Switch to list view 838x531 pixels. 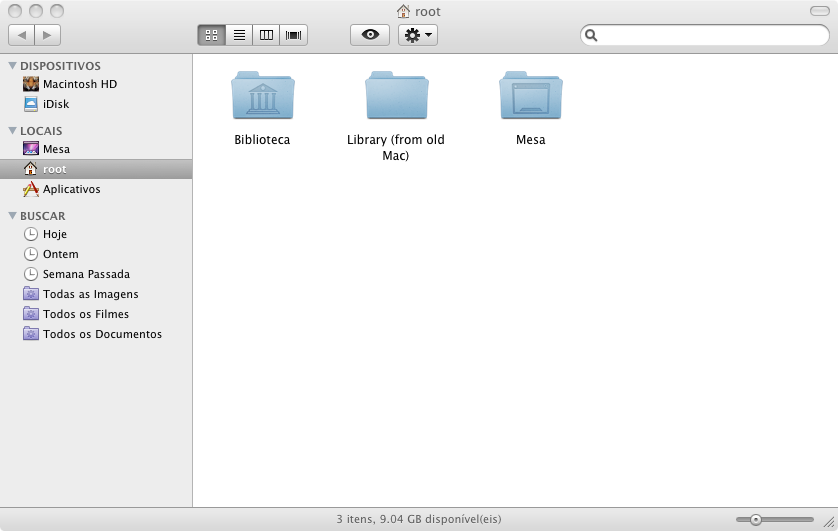click(239, 35)
